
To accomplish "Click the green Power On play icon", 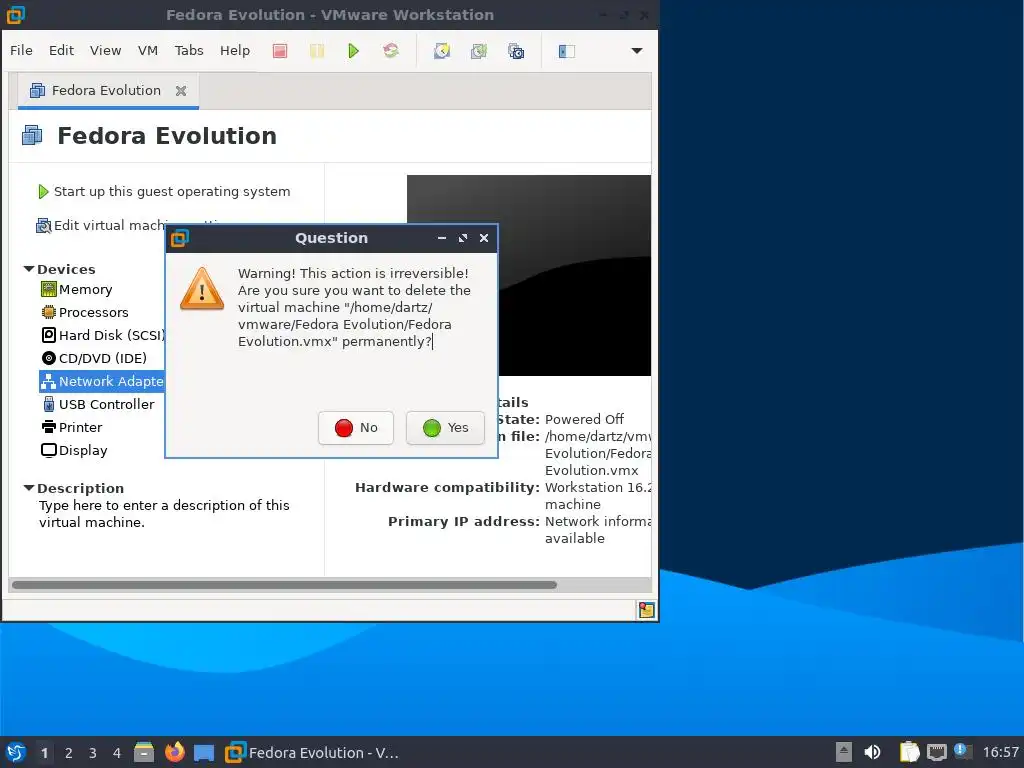I will point(353,51).
